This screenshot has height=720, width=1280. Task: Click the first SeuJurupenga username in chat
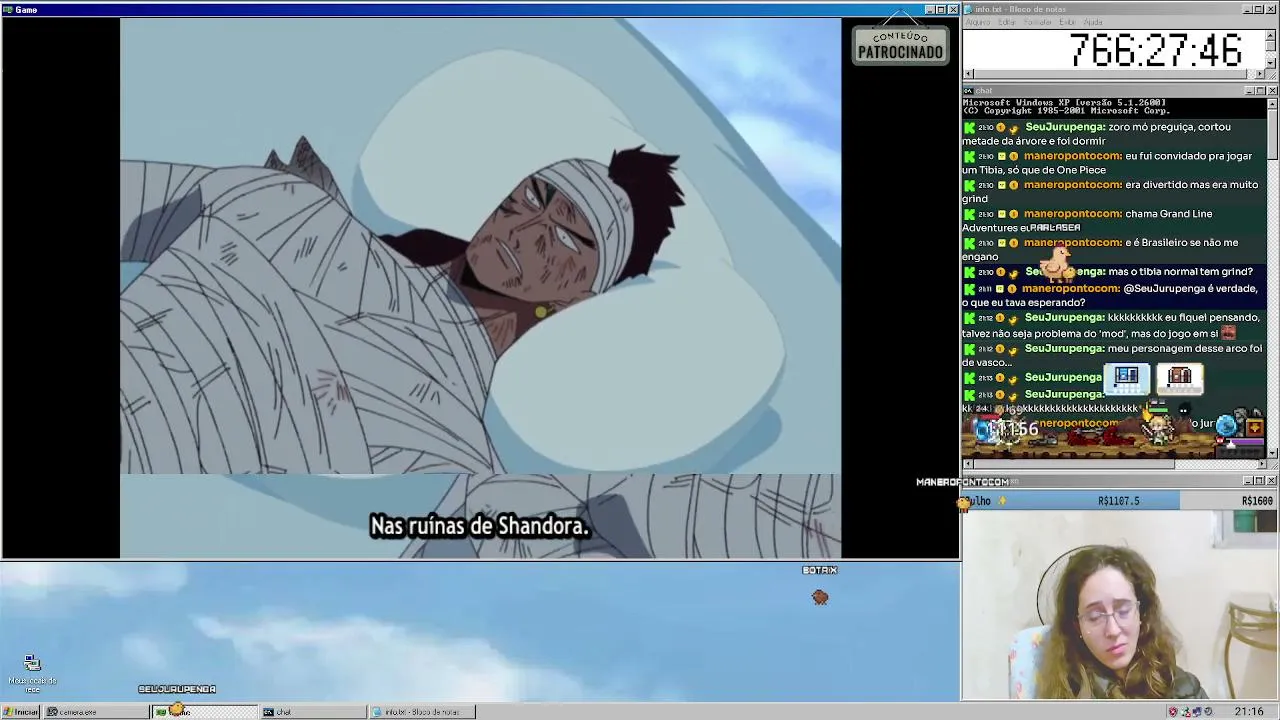[1064, 127]
